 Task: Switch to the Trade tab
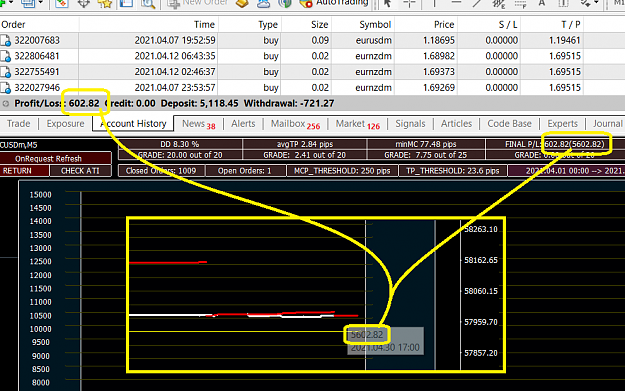coord(18,124)
